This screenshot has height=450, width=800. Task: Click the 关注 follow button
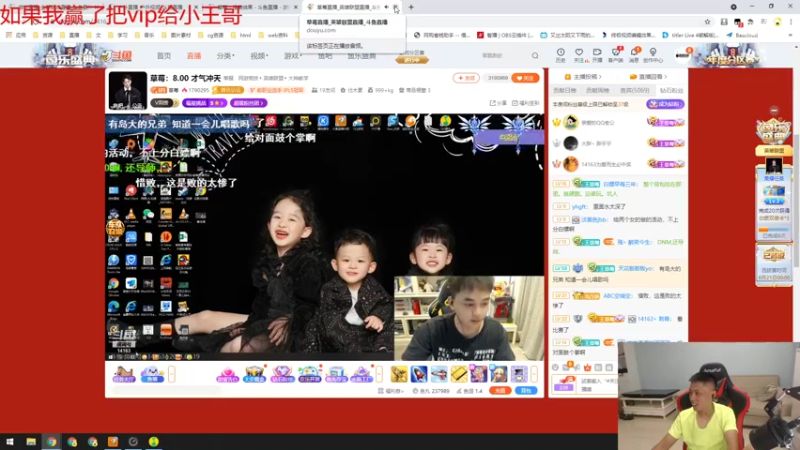(x=525, y=78)
